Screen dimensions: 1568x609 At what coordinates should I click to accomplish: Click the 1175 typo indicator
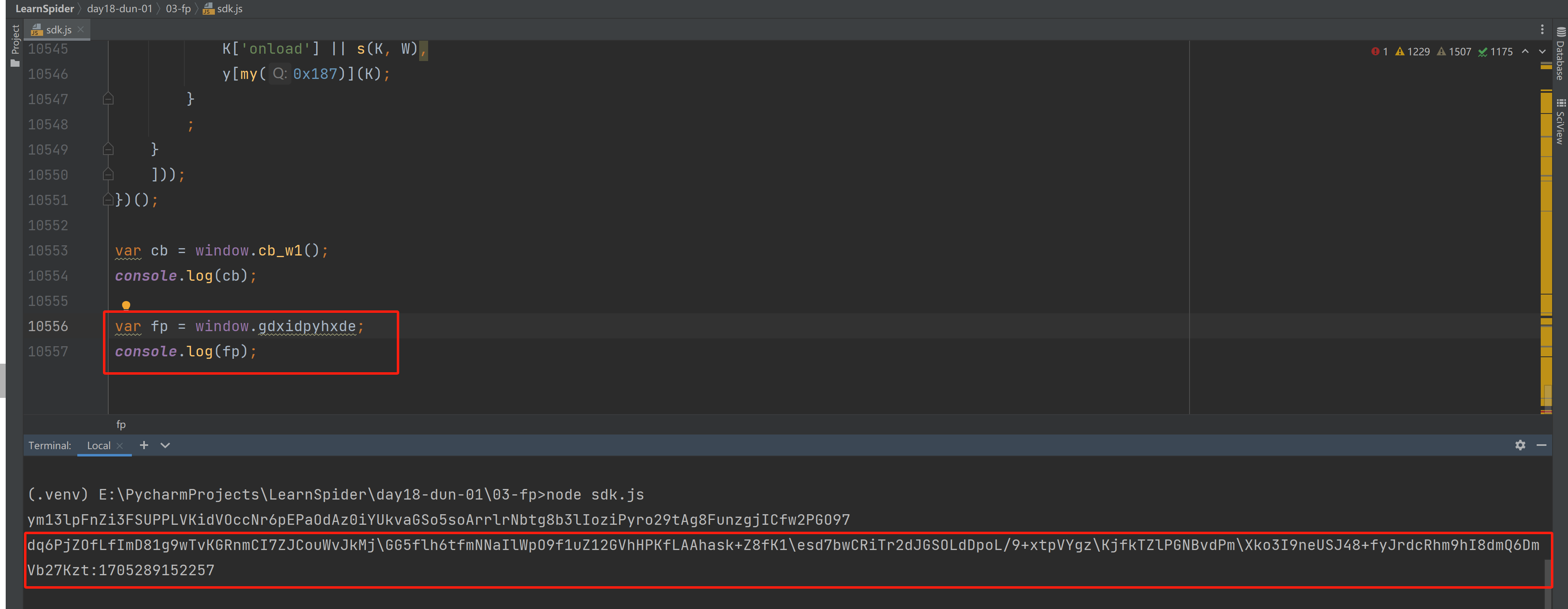[1496, 52]
